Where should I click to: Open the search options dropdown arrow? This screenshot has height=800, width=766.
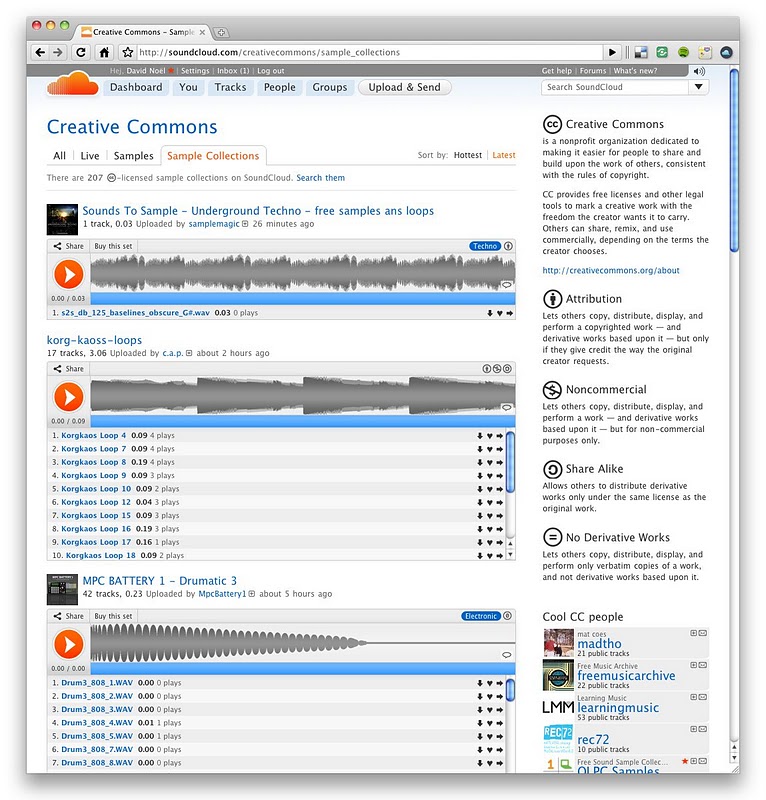click(x=698, y=87)
